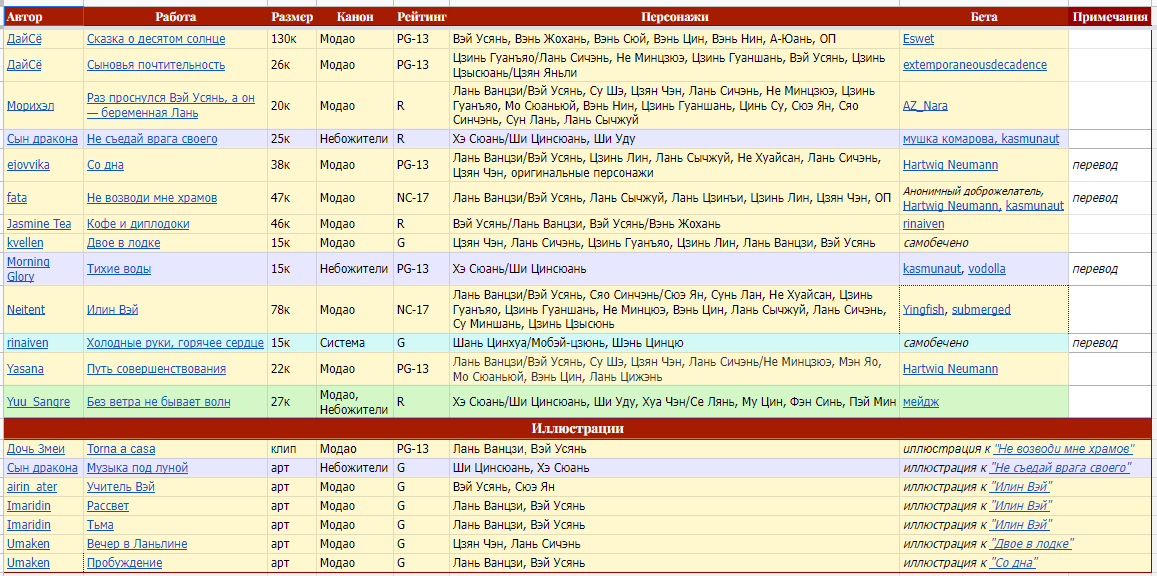Open the work 'Со дна'
This screenshot has height=576, width=1157.
click(105, 165)
